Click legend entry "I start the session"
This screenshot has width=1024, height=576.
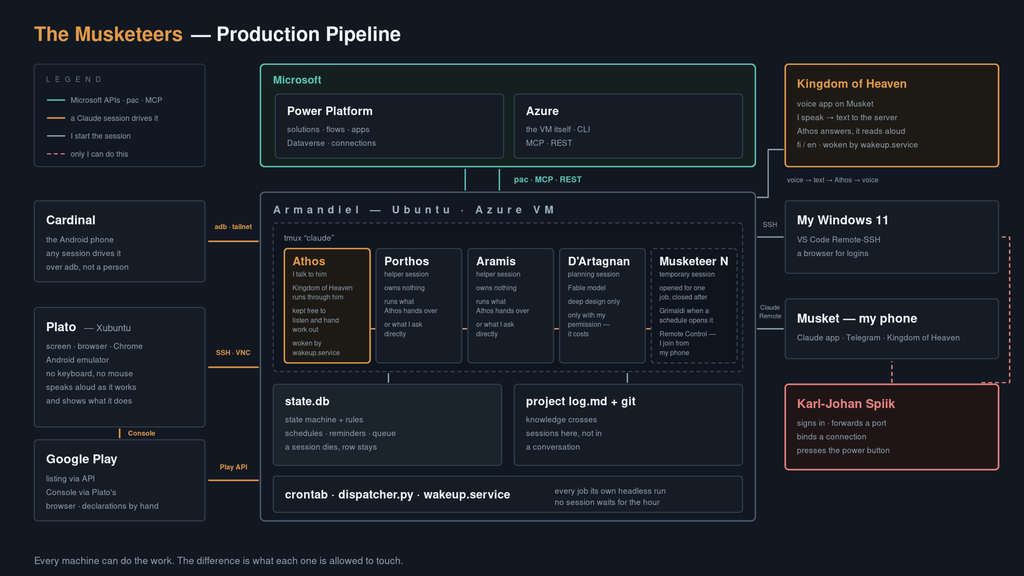101,136
